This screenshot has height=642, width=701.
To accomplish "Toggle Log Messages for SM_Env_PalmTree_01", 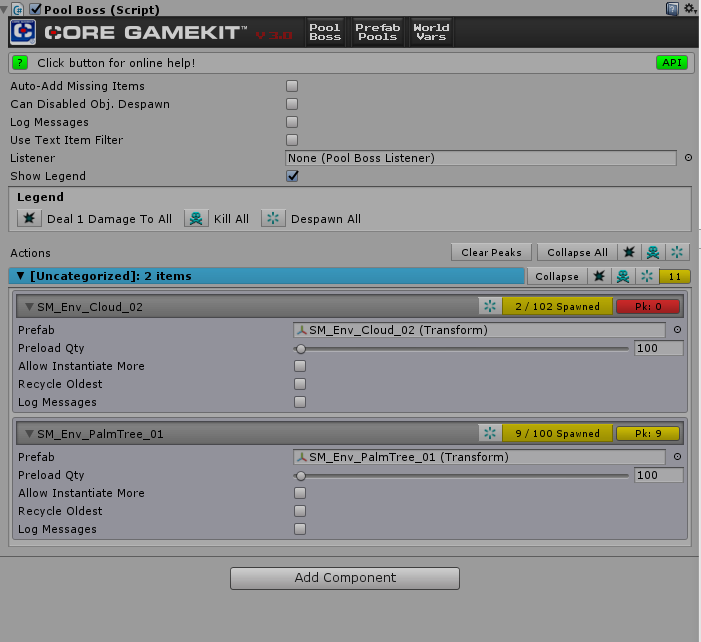I will (300, 529).
